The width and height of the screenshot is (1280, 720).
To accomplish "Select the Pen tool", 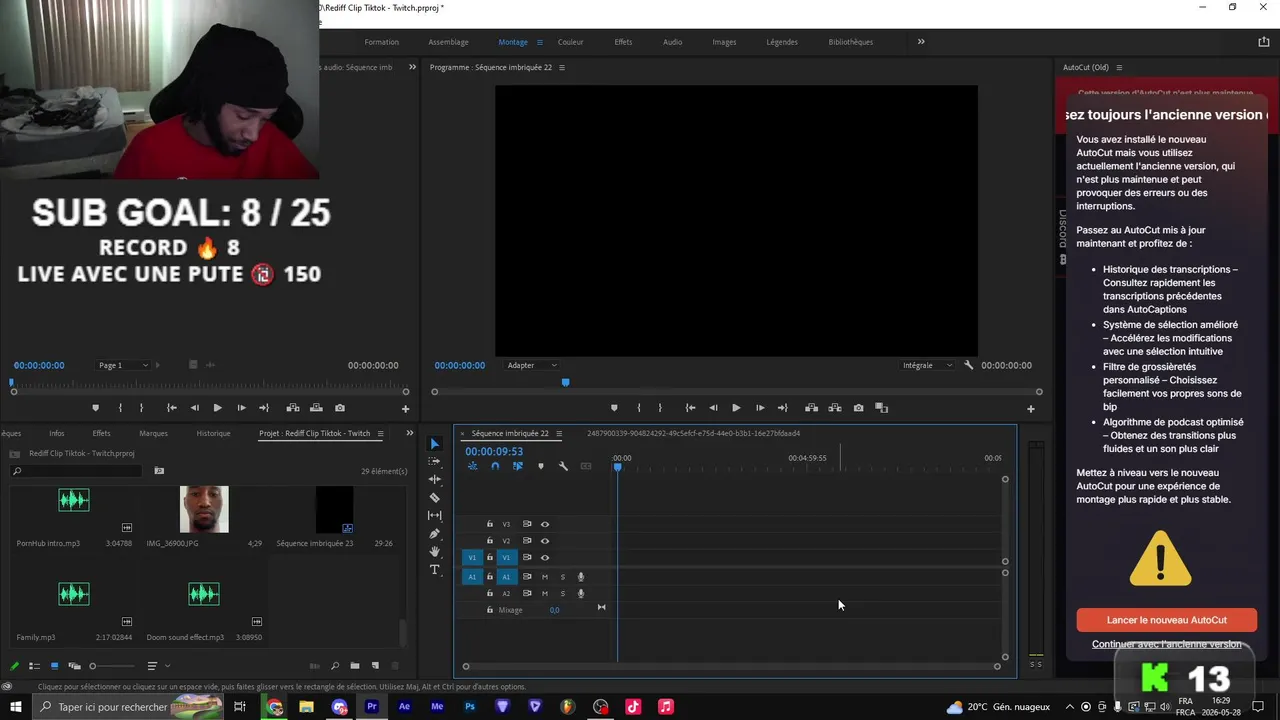I will click(434, 533).
